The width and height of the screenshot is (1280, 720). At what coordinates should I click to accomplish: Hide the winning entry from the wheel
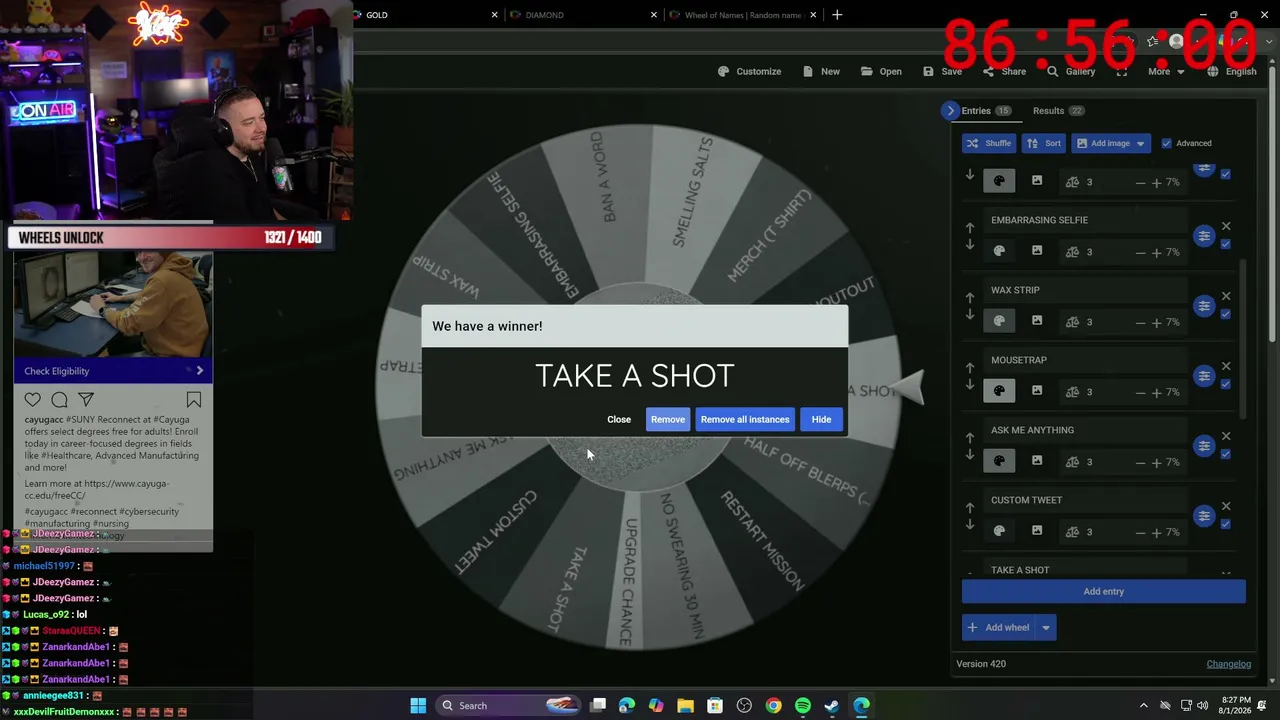[x=821, y=419]
